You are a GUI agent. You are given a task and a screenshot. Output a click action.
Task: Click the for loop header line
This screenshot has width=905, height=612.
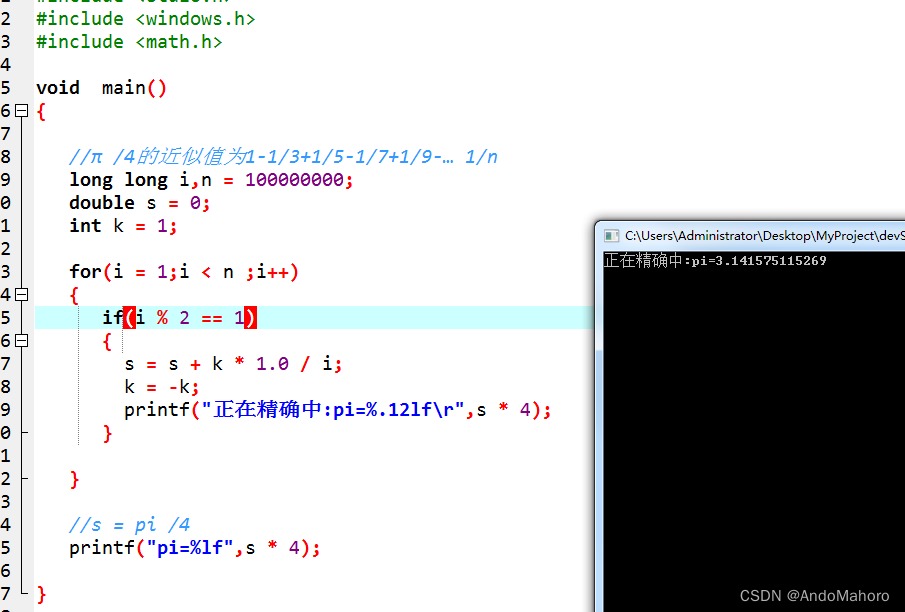pyautogui.click(x=184, y=272)
